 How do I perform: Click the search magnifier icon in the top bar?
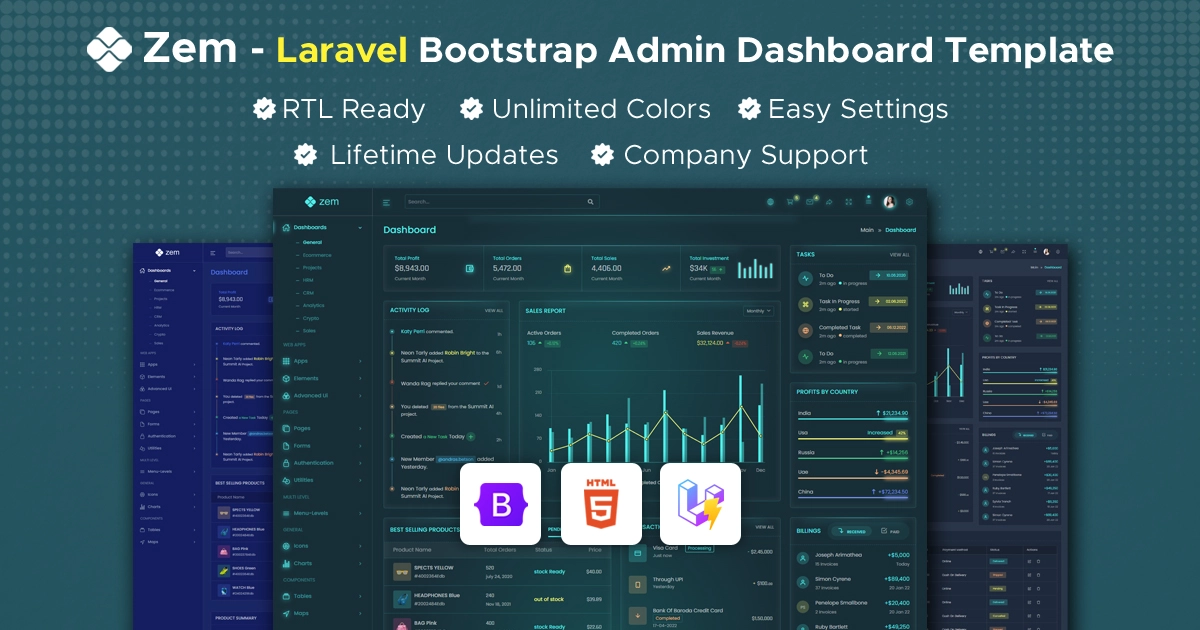tap(591, 202)
